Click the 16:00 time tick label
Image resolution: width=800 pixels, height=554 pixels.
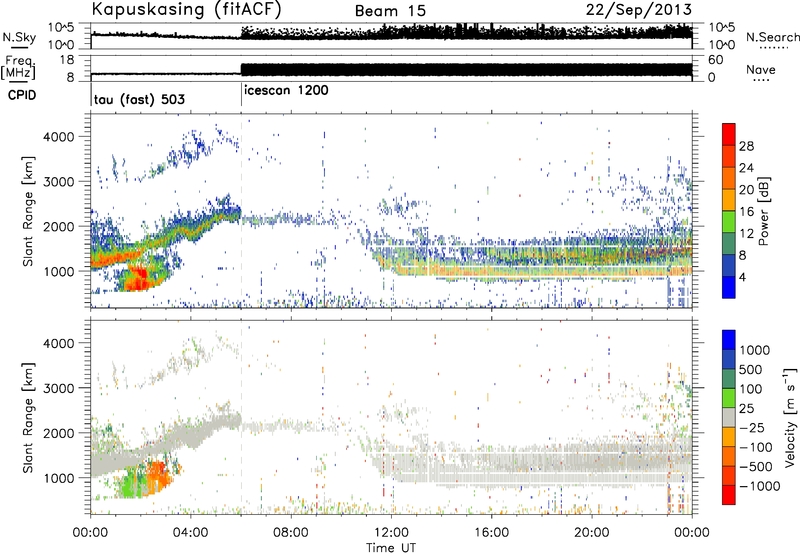pyautogui.click(x=491, y=533)
